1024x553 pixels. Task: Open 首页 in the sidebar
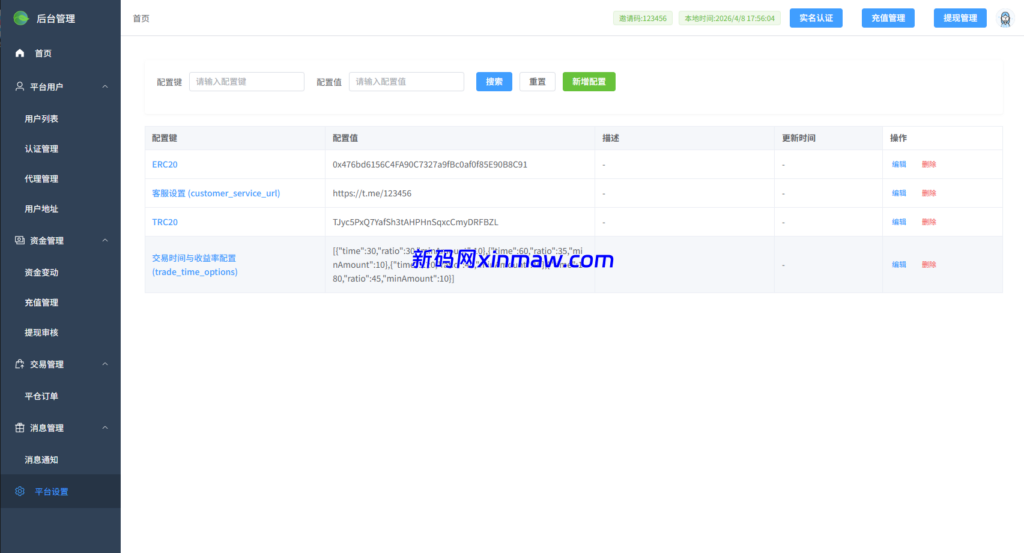60,53
